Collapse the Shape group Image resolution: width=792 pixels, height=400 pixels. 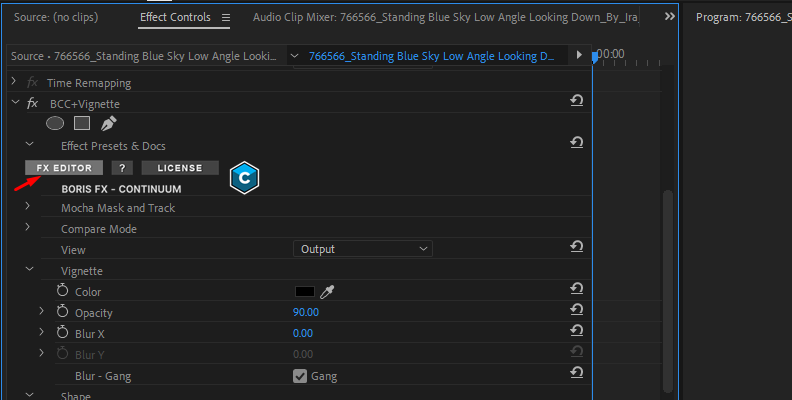click(30, 394)
